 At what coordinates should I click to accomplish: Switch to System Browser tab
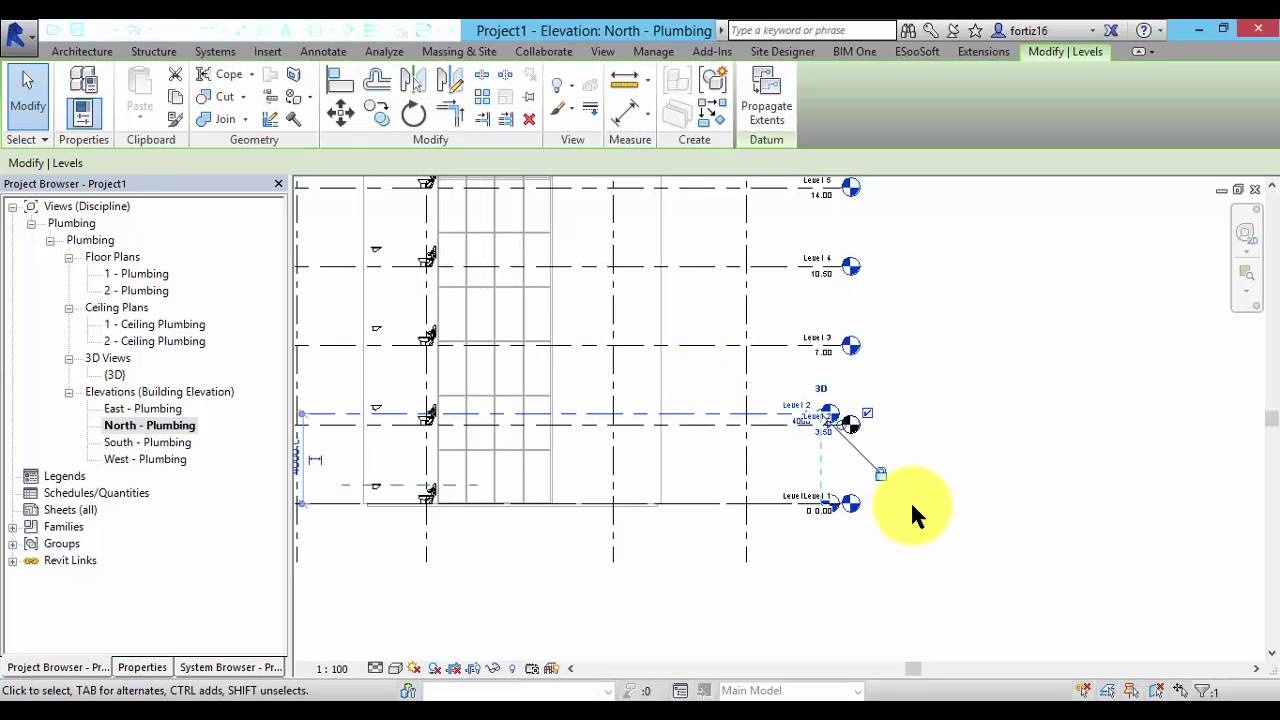tap(231, 667)
